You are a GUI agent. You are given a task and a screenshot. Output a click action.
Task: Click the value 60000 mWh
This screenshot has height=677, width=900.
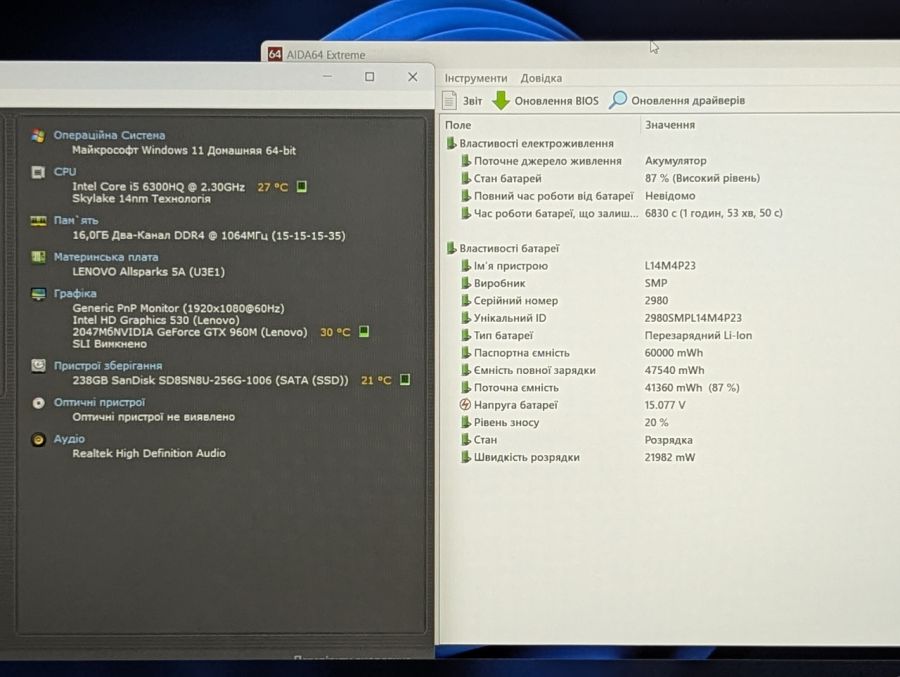pyautogui.click(x=674, y=353)
